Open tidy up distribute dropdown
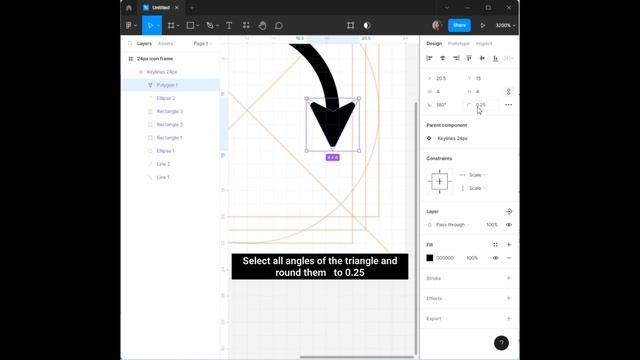This screenshot has width=640, height=360. [509, 58]
